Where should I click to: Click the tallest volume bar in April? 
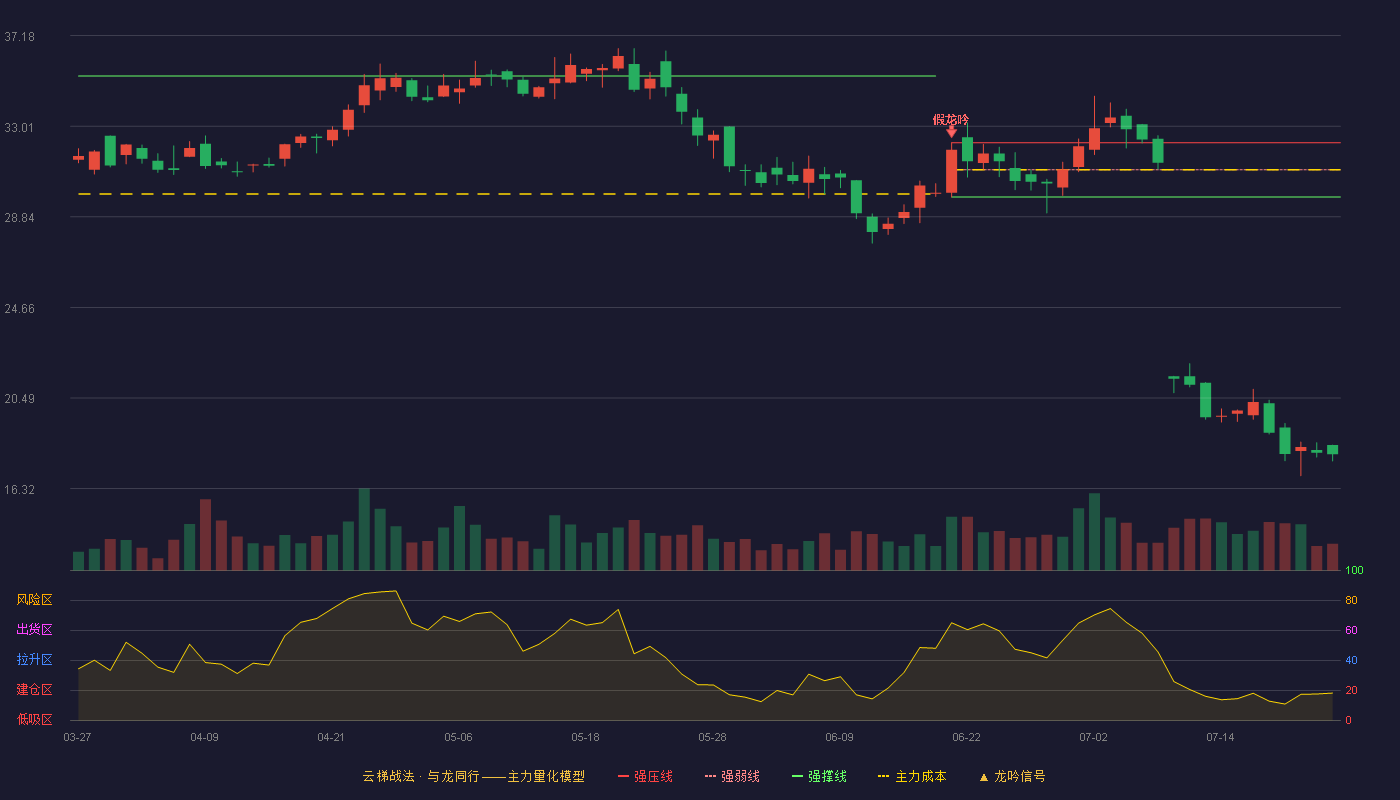pyautogui.click(x=364, y=529)
